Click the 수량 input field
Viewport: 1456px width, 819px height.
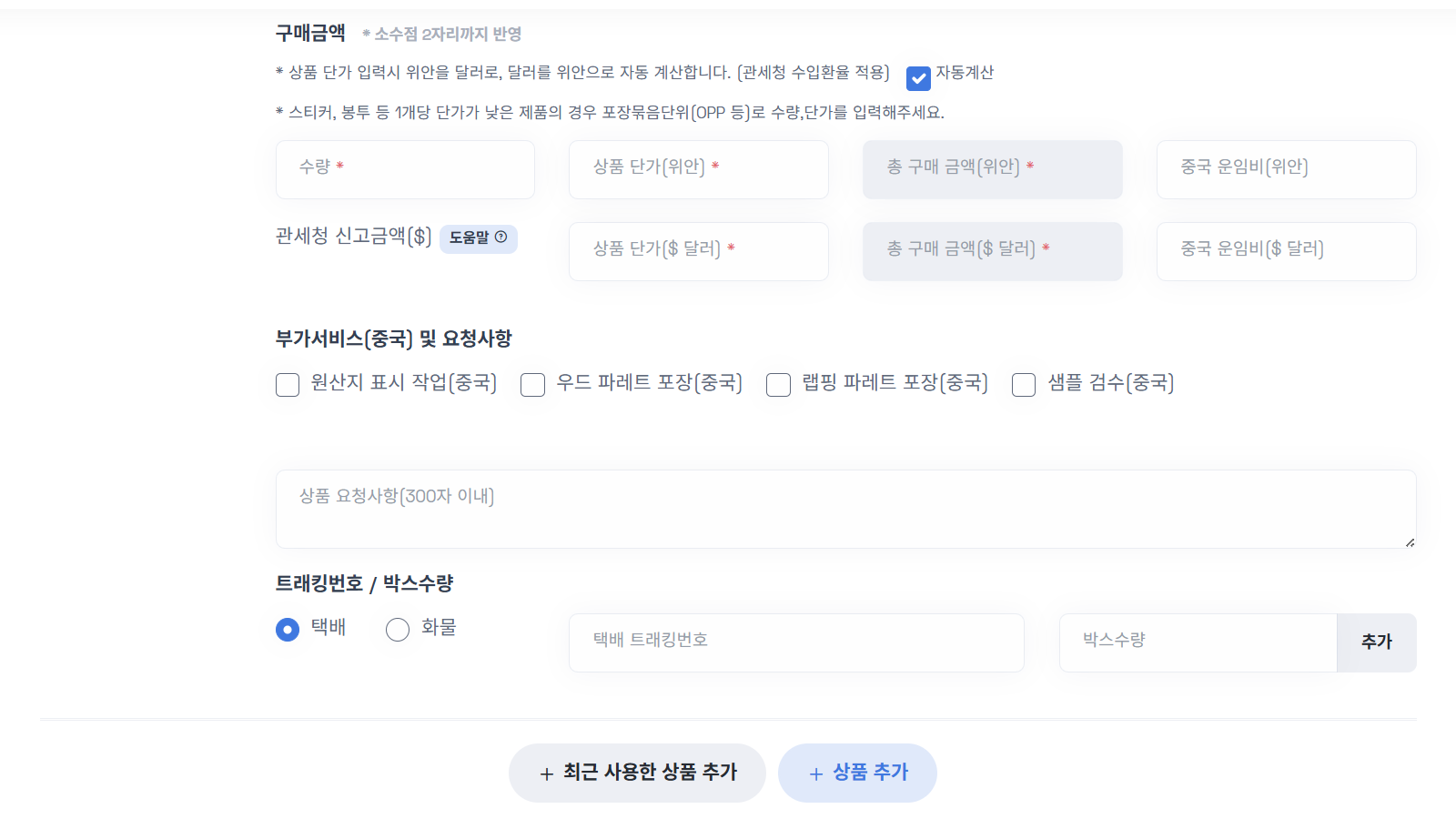(405, 169)
